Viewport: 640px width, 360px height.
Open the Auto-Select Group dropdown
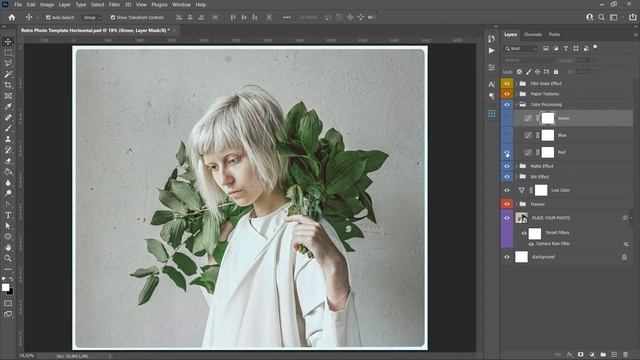coord(92,18)
